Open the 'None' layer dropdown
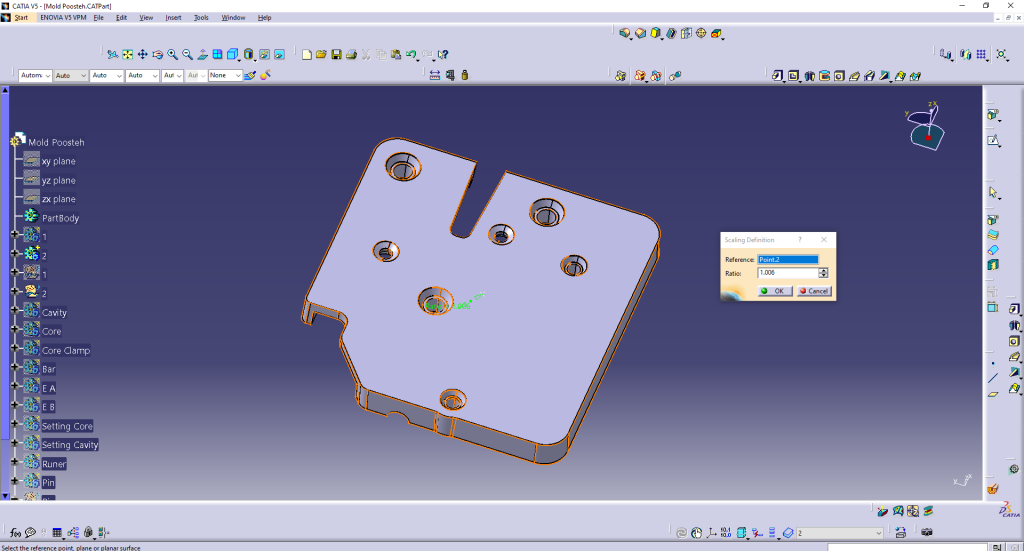Screen dimensions: 1024x551 pyautogui.click(x=225, y=76)
